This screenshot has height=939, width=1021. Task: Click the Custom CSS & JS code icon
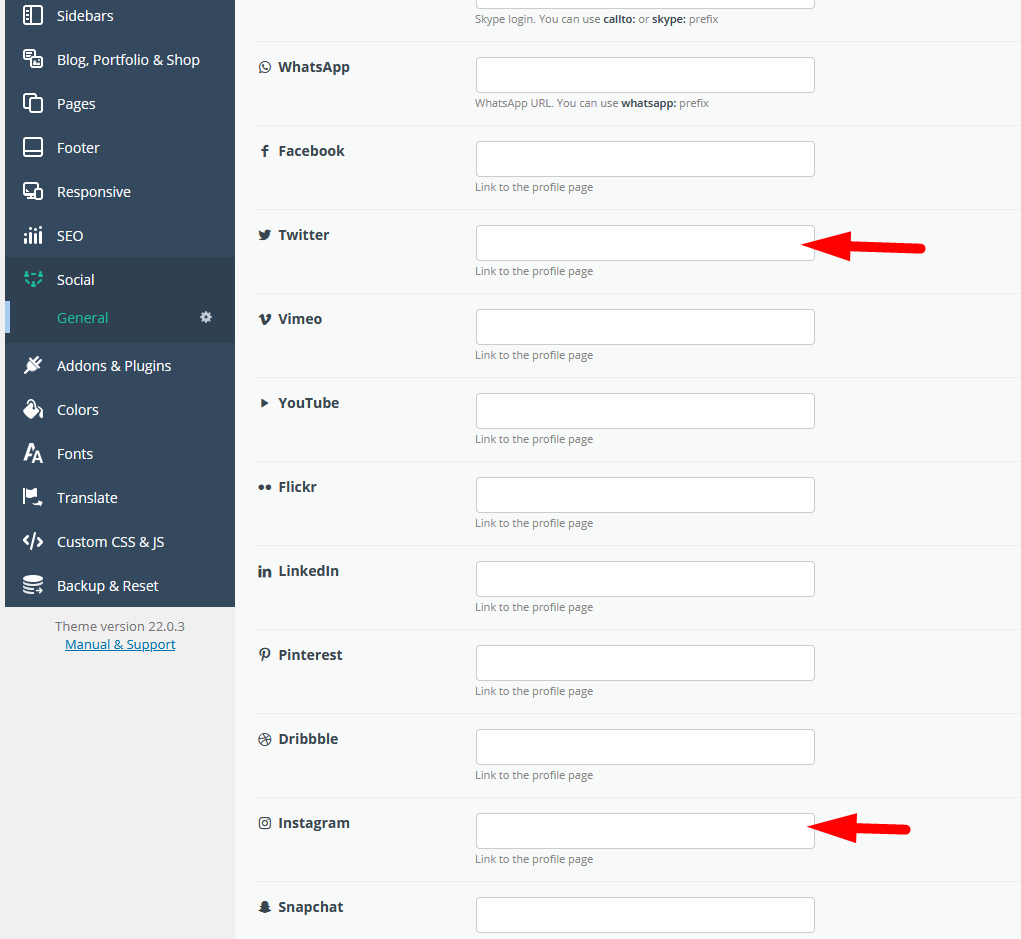pos(33,541)
